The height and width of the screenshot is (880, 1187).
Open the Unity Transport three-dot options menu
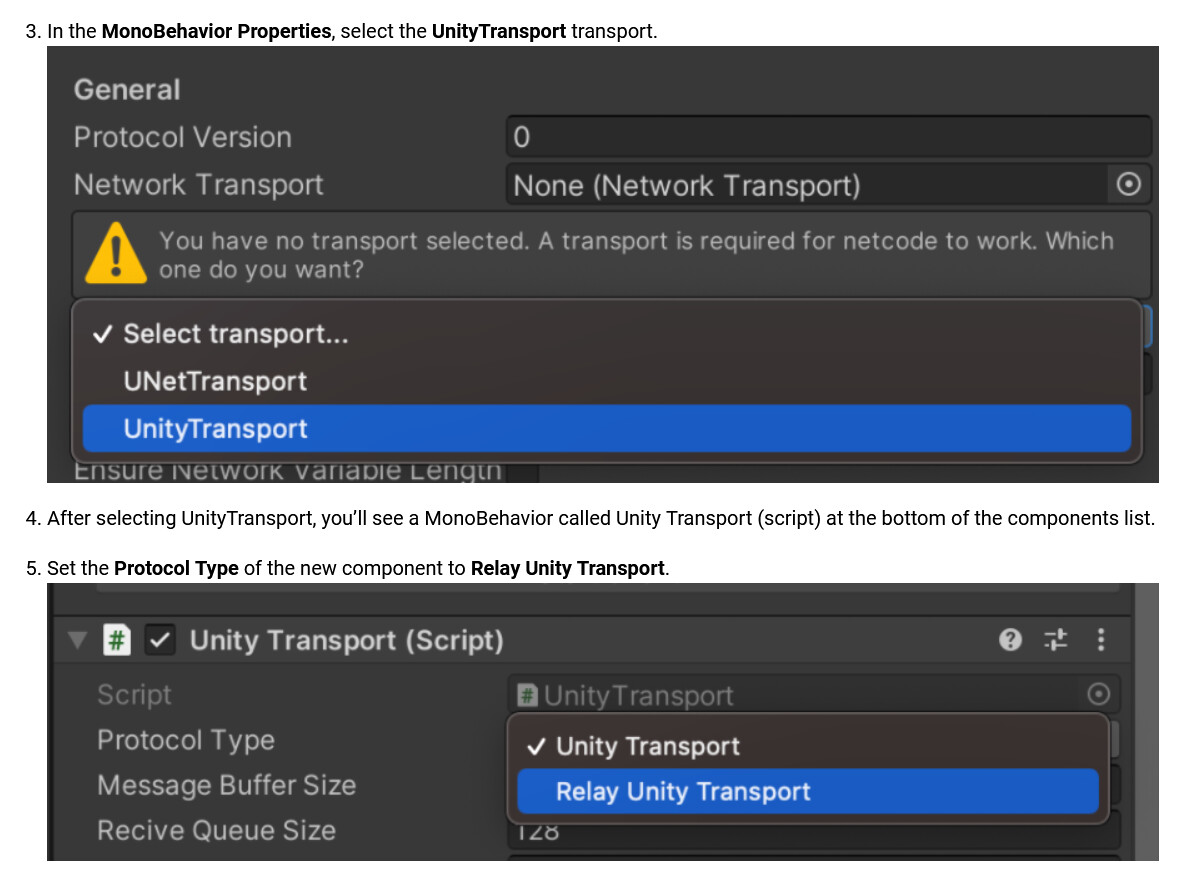pos(1099,640)
